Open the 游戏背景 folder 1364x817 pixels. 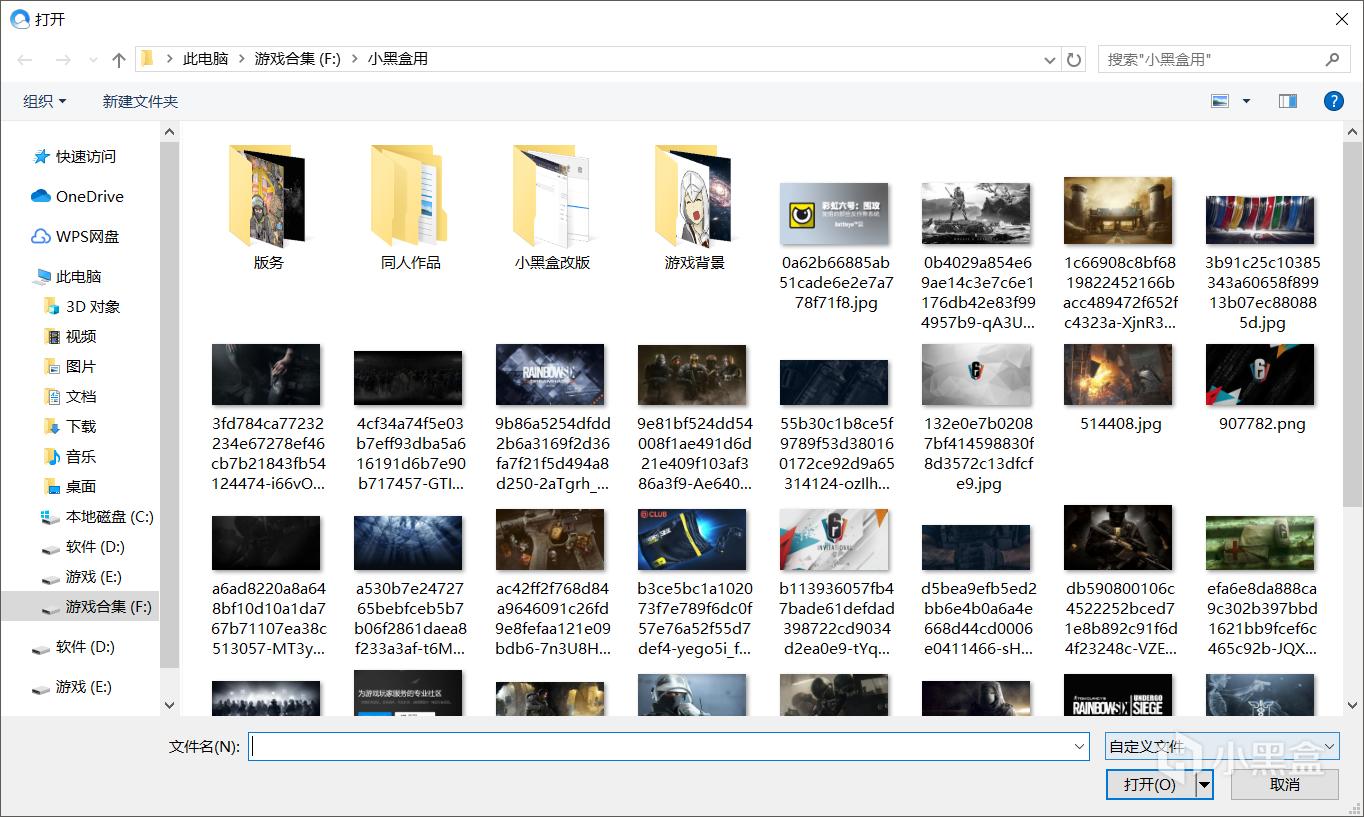pyautogui.click(x=695, y=206)
